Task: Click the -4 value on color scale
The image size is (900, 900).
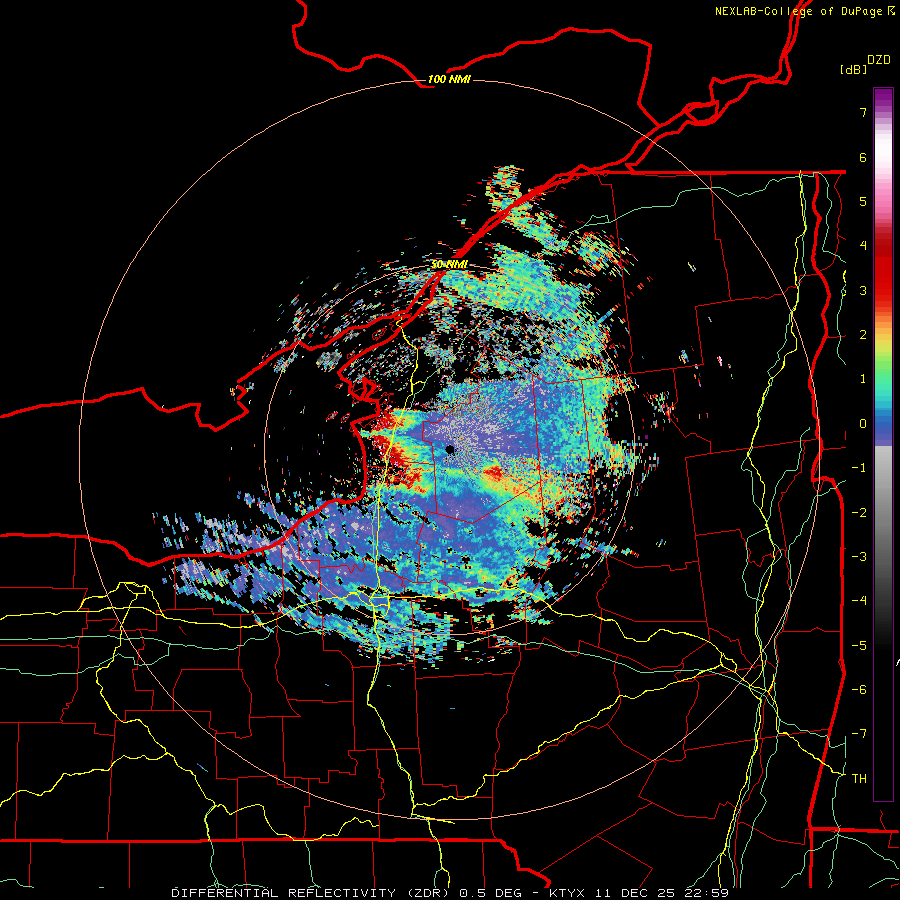Action: (x=859, y=601)
